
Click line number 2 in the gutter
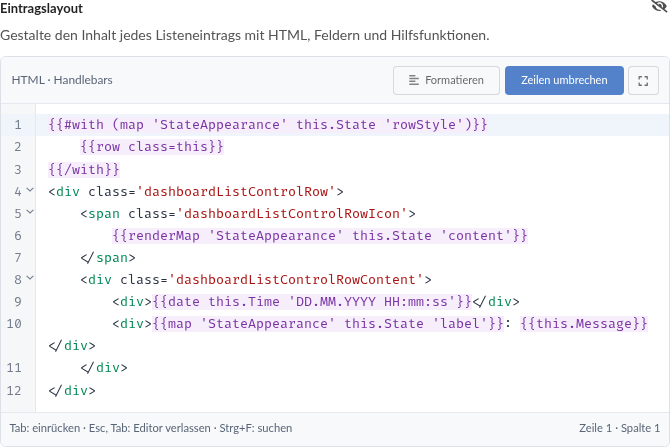coord(18,147)
